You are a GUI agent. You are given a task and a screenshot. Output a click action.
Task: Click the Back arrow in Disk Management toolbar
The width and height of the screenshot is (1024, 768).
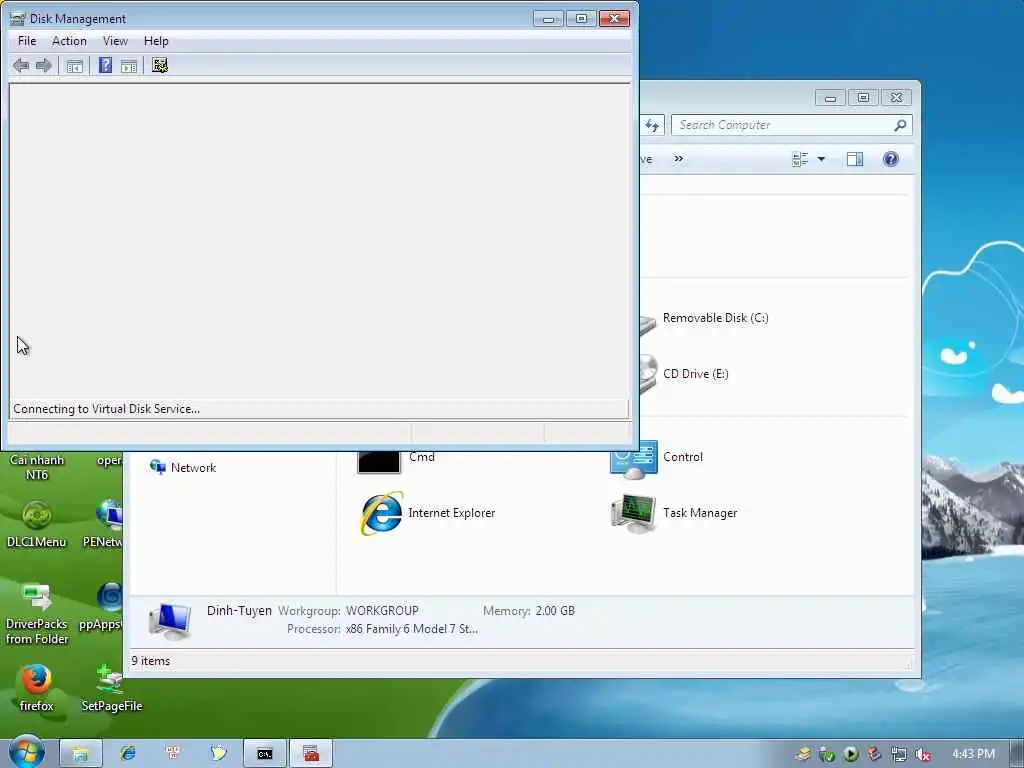pos(21,65)
